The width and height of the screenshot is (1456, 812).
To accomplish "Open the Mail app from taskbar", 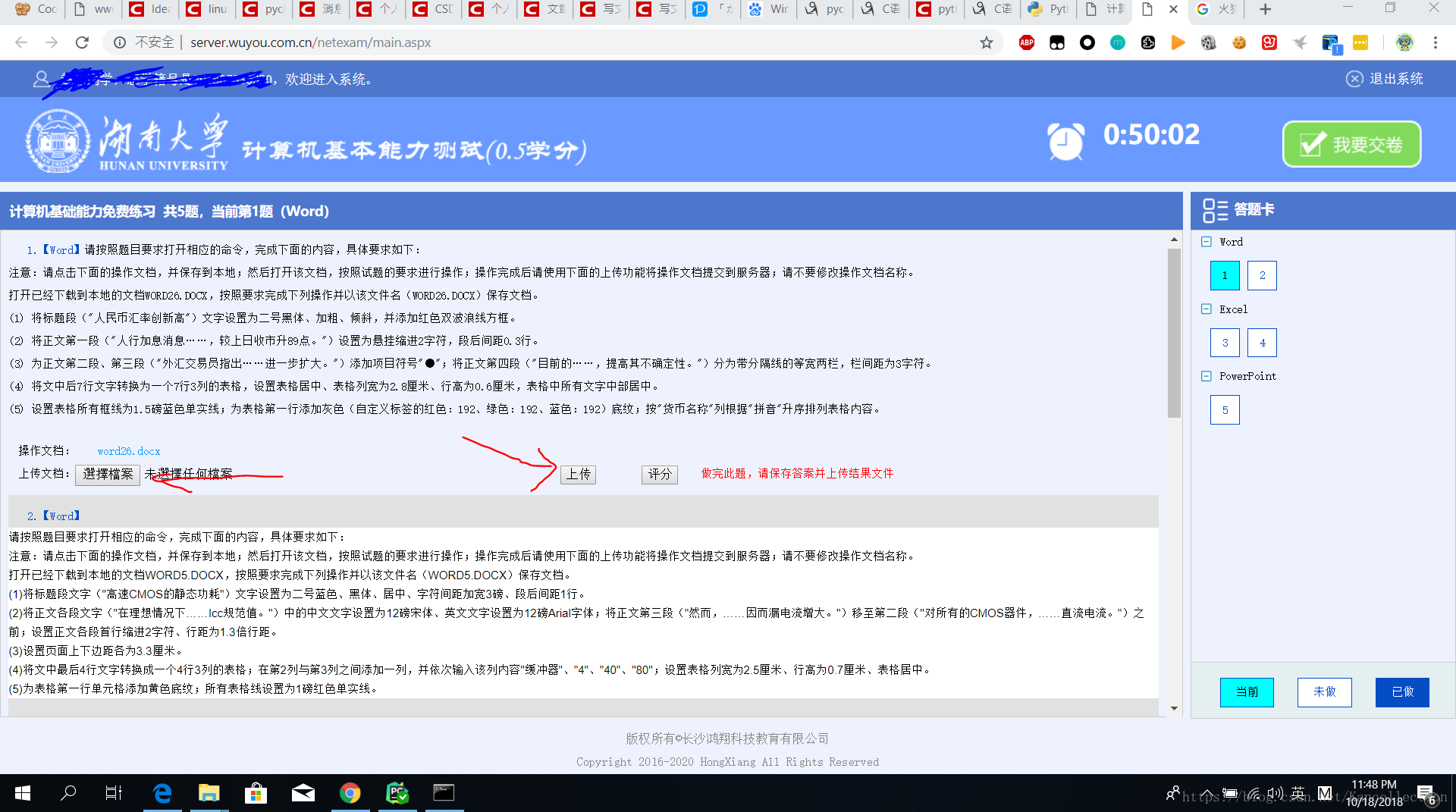I will [x=303, y=793].
